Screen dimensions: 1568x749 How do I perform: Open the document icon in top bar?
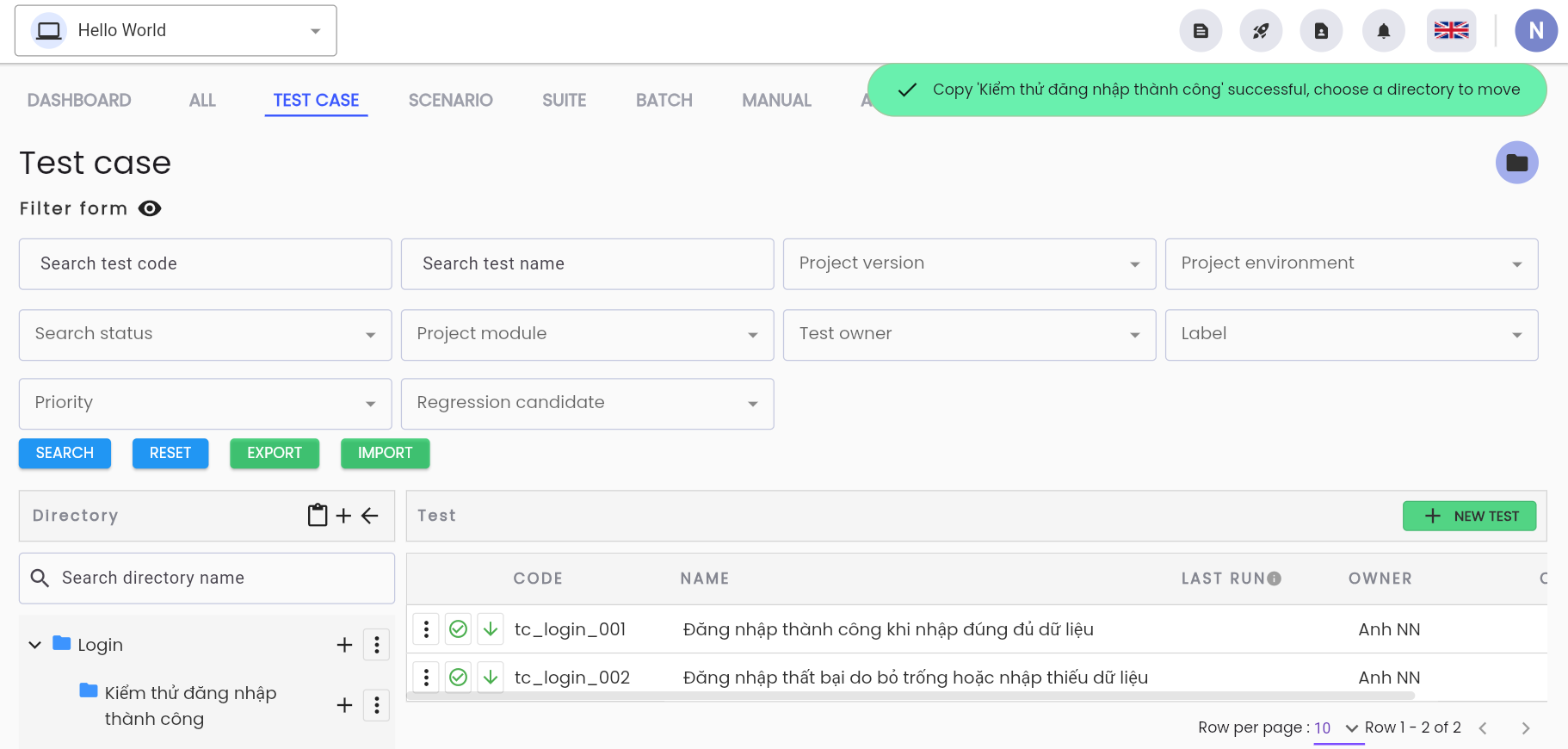coord(1201,31)
